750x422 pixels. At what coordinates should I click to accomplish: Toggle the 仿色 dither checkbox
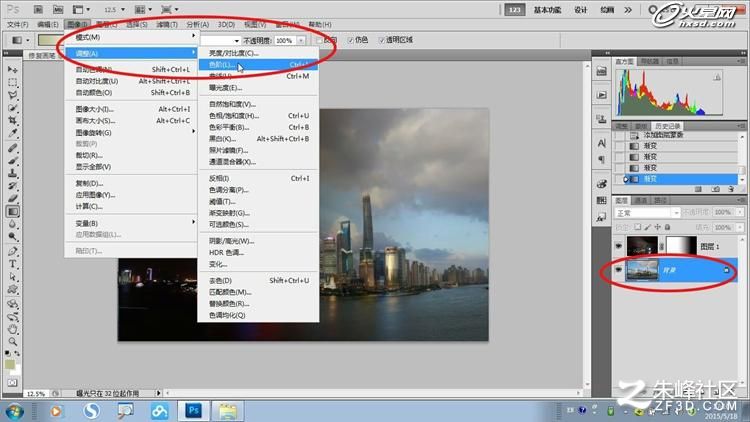(x=351, y=40)
